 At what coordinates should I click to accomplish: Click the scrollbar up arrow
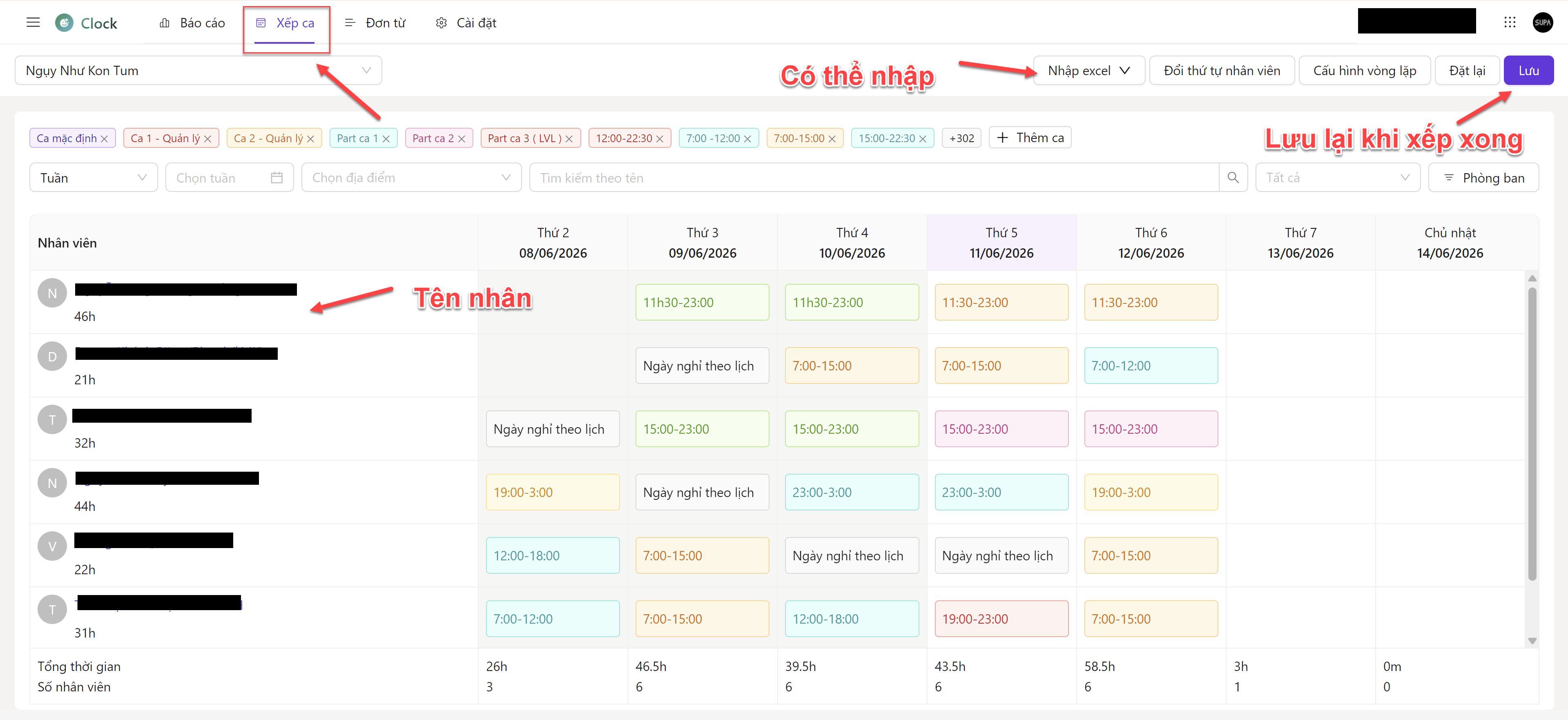pos(1532,278)
